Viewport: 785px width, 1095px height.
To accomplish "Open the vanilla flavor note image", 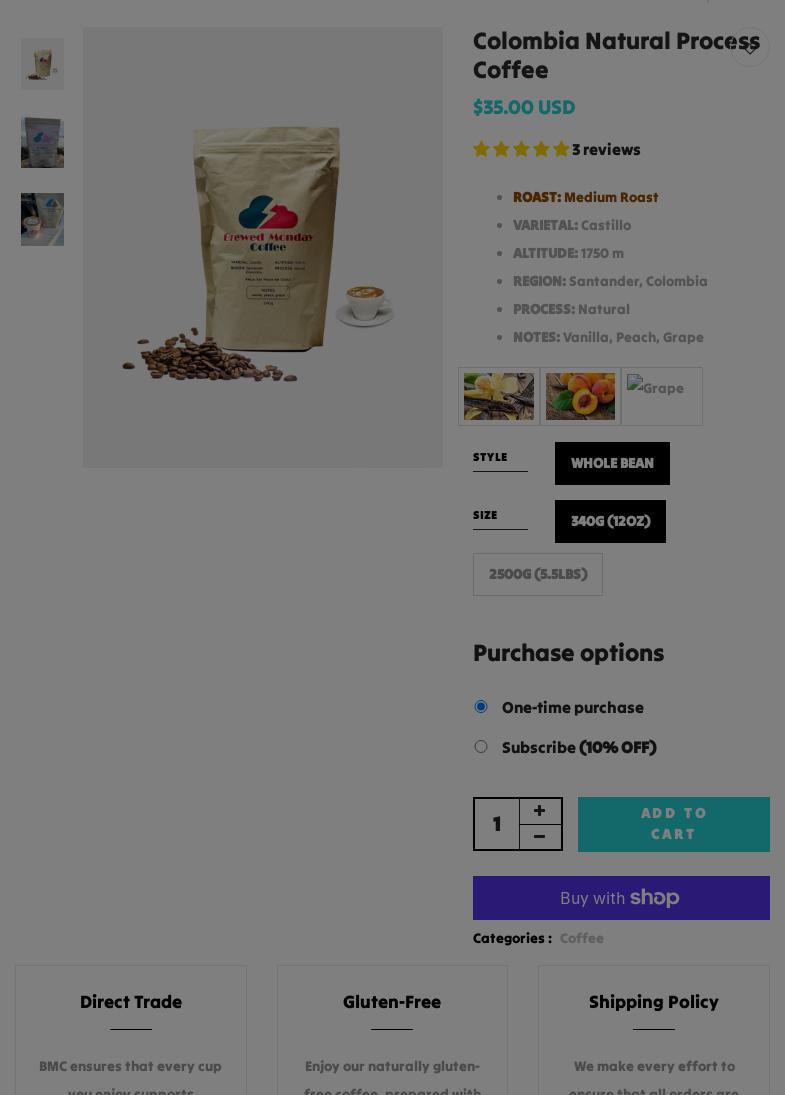I will [x=499, y=397].
